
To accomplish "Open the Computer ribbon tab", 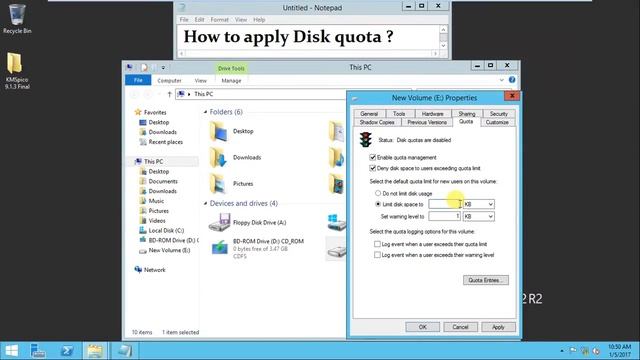I will [169, 81].
